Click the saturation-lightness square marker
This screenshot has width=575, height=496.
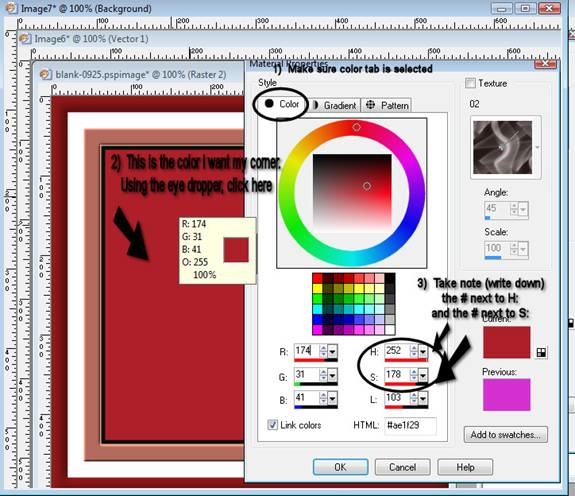click(x=367, y=186)
